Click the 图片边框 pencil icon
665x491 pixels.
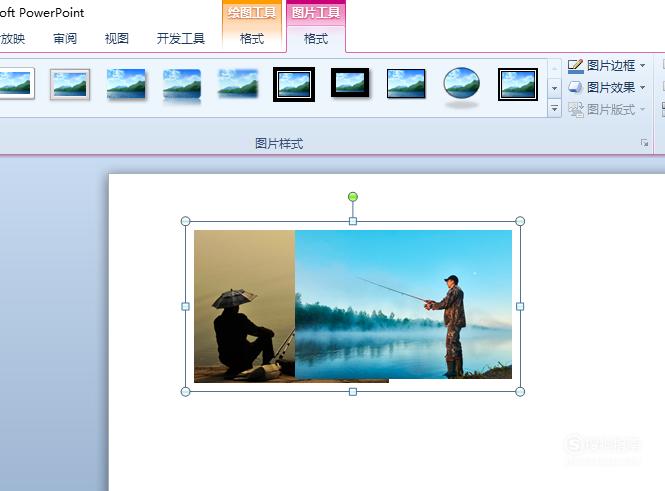pos(575,66)
